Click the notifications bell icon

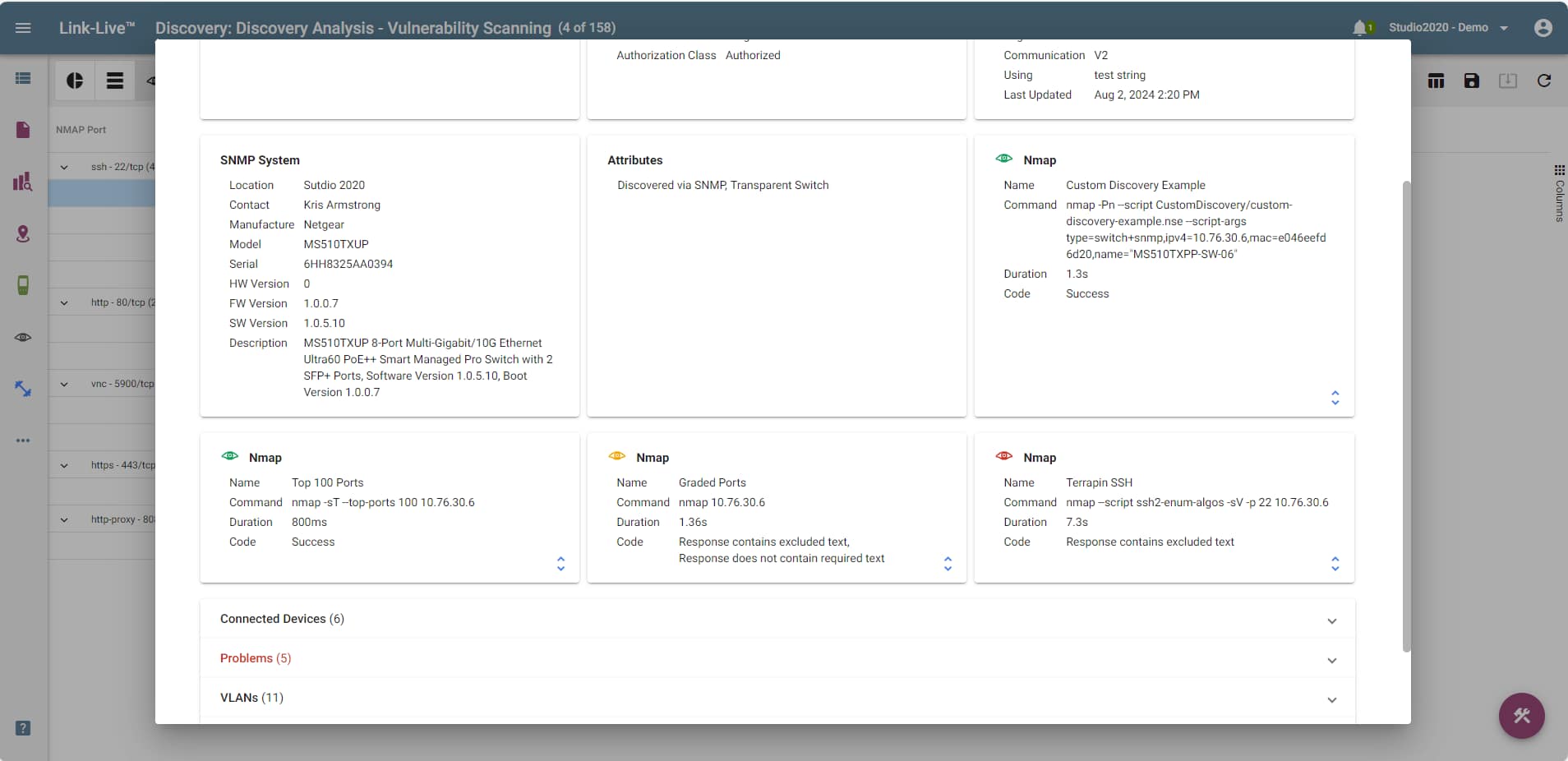(x=1359, y=28)
